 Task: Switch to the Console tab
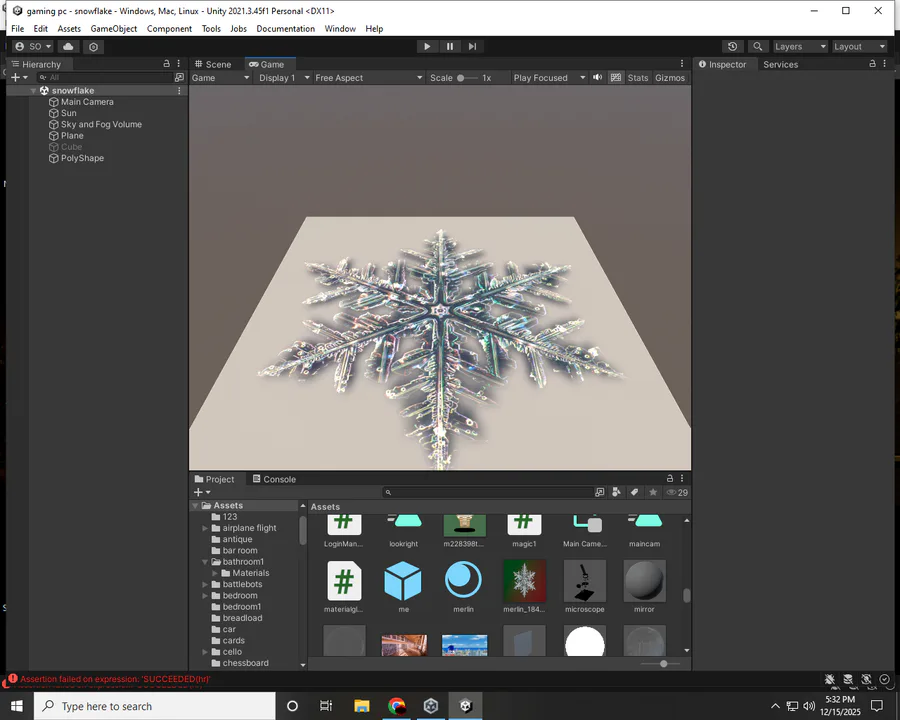[274, 479]
